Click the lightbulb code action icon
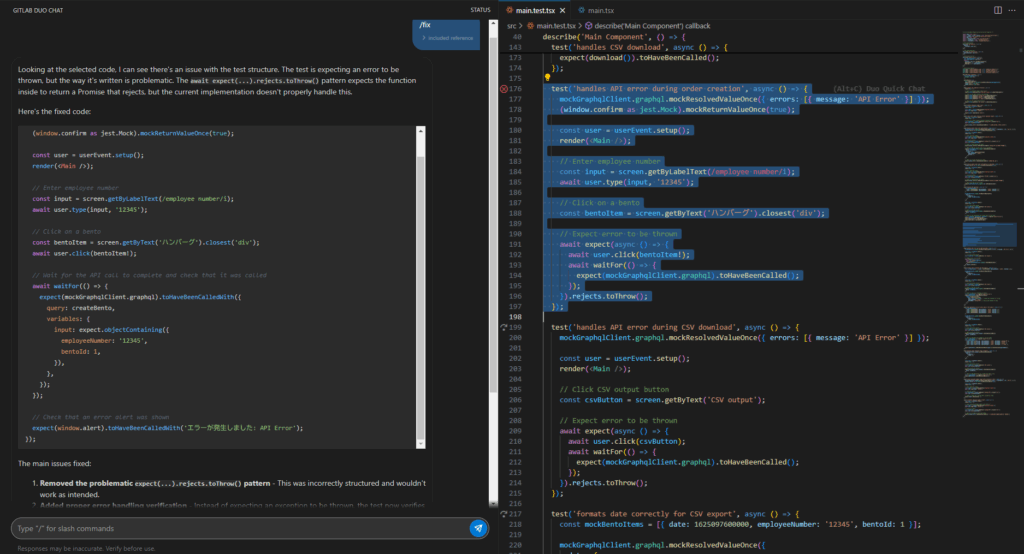1024x554 pixels. click(x=547, y=78)
